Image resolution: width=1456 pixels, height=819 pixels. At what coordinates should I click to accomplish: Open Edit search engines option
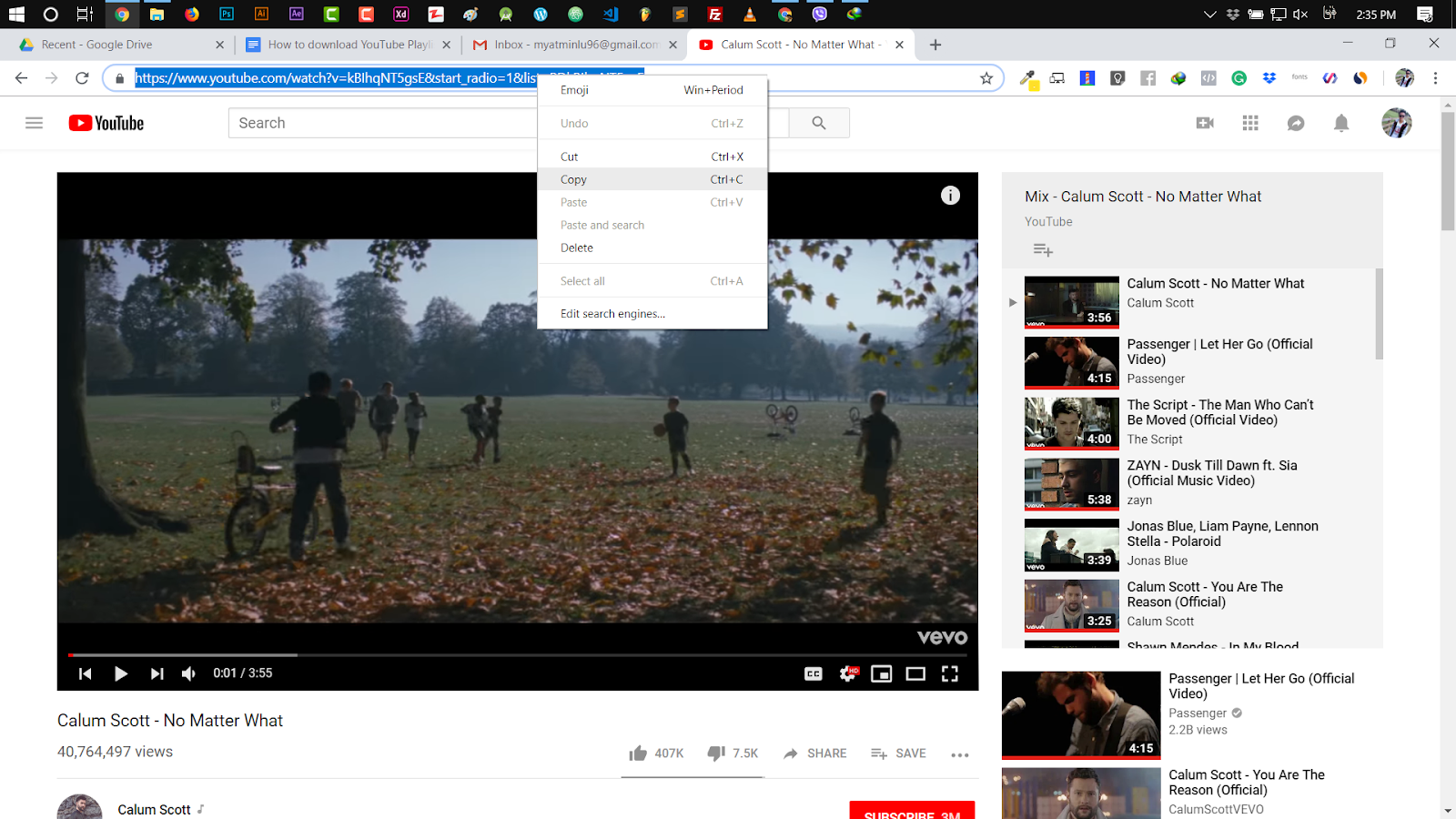click(652, 314)
